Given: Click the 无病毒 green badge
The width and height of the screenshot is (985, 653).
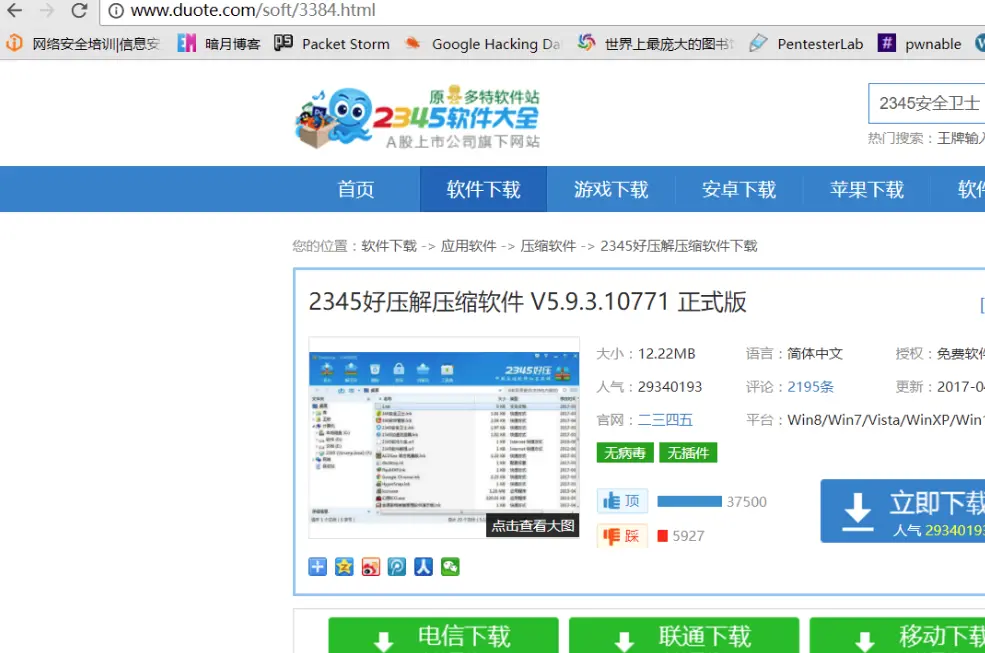Looking at the screenshot, I should pos(625,453).
